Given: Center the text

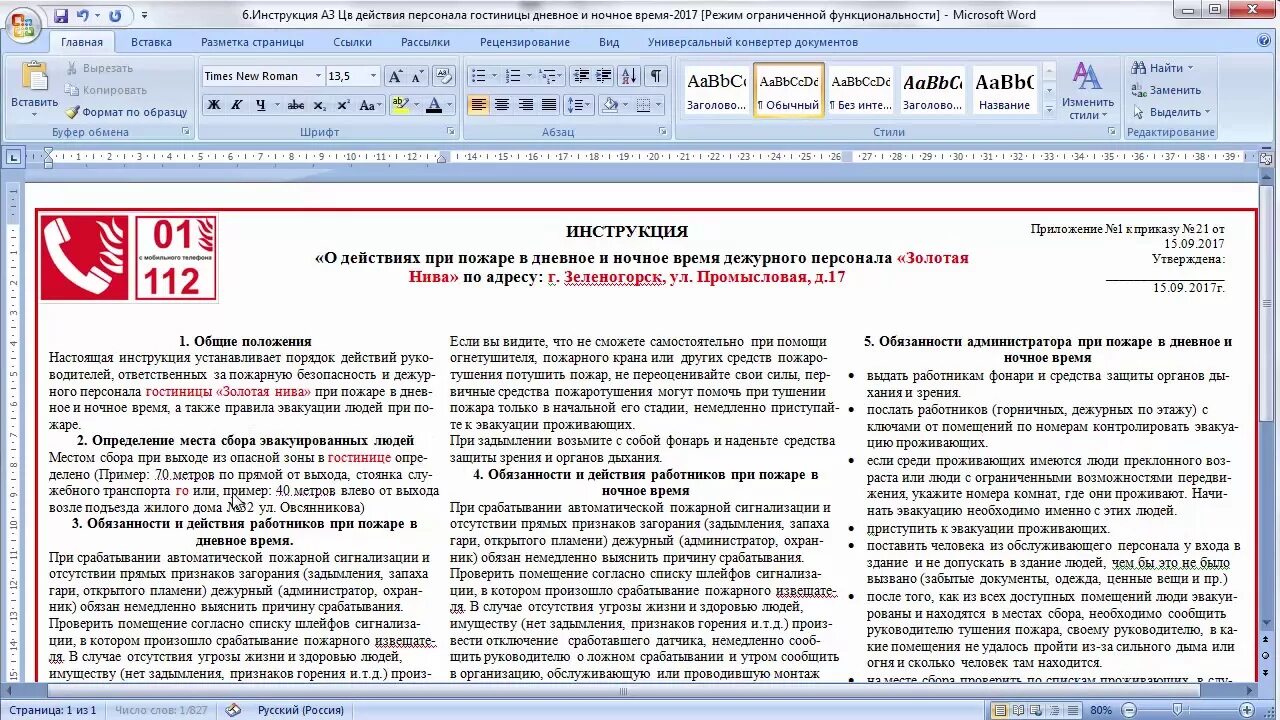Looking at the screenshot, I should coord(502,105).
